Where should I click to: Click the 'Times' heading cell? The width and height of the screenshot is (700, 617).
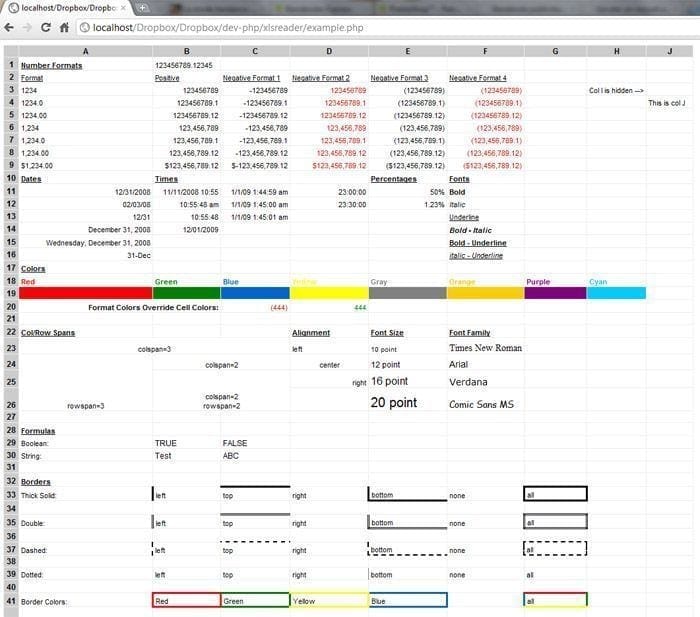(x=167, y=179)
